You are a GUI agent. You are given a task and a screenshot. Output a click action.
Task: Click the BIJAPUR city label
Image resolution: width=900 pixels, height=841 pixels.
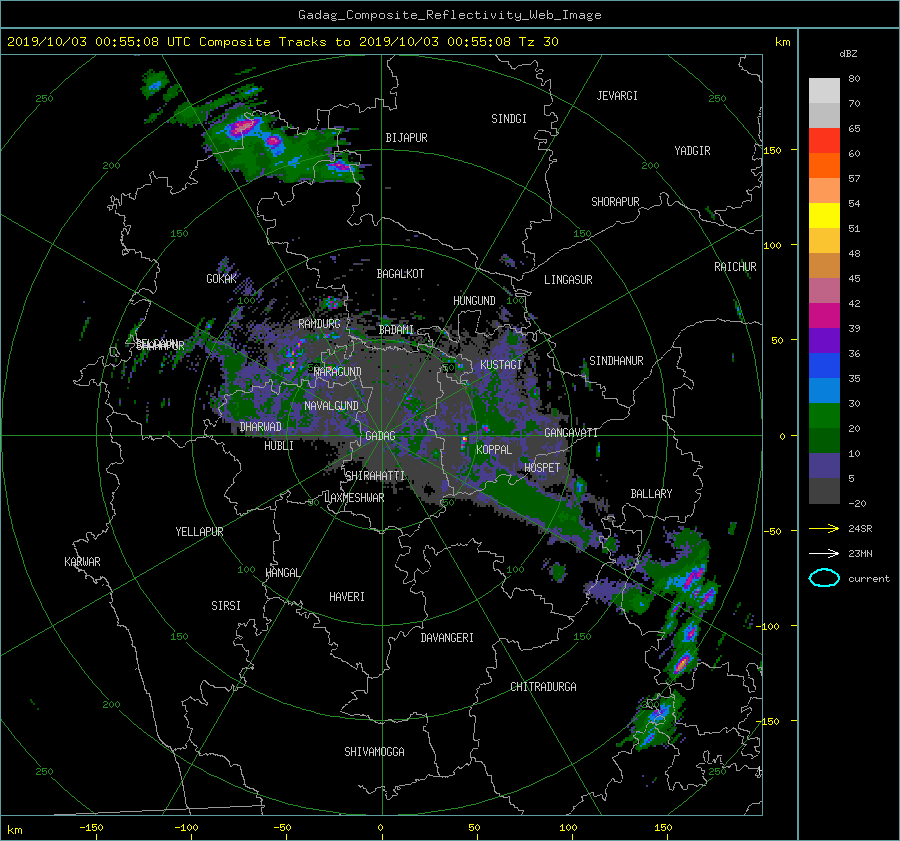point(406,138)
